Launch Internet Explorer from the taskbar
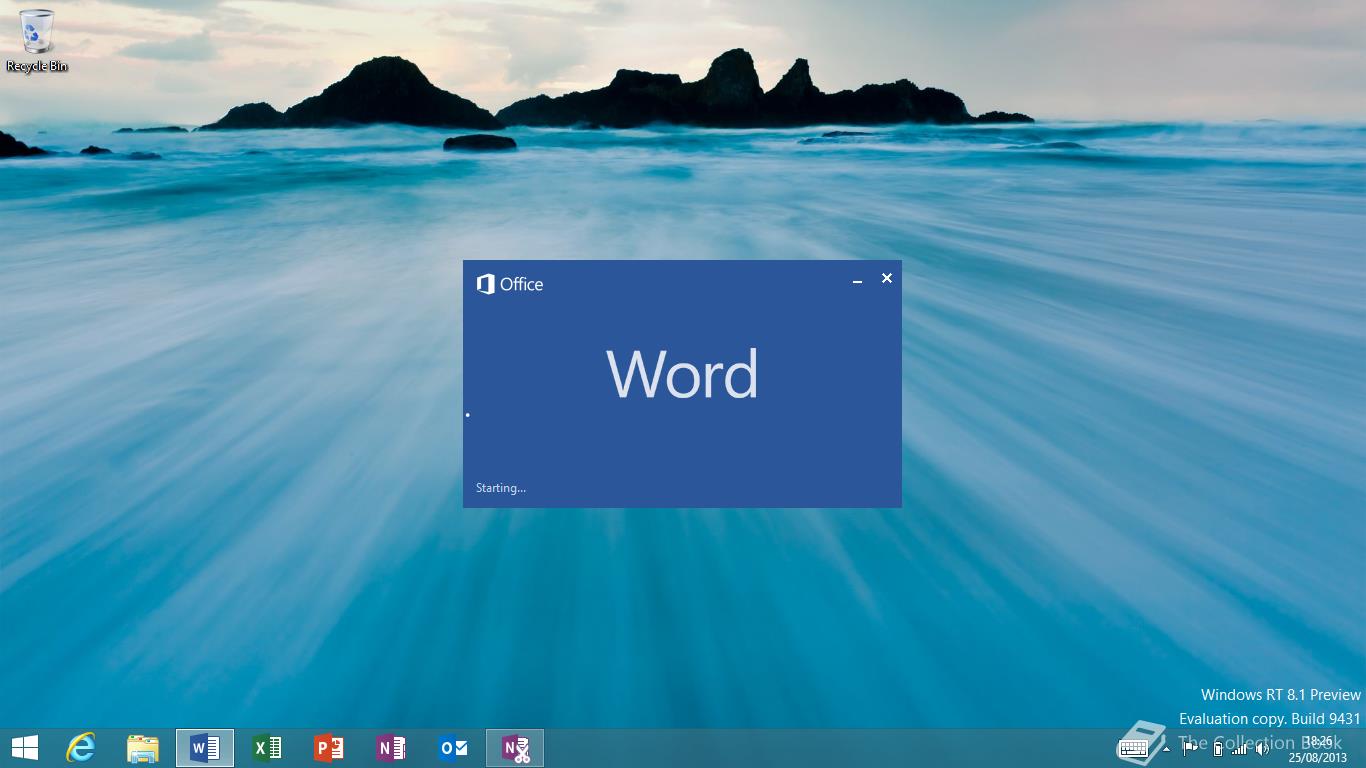The image size is (1366, 768). point(81,748)
